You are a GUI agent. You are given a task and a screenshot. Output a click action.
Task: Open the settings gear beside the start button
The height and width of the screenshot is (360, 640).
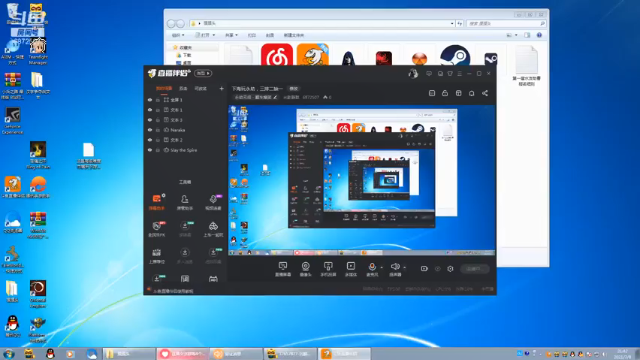pyautogui.click(x=450, y=269)
